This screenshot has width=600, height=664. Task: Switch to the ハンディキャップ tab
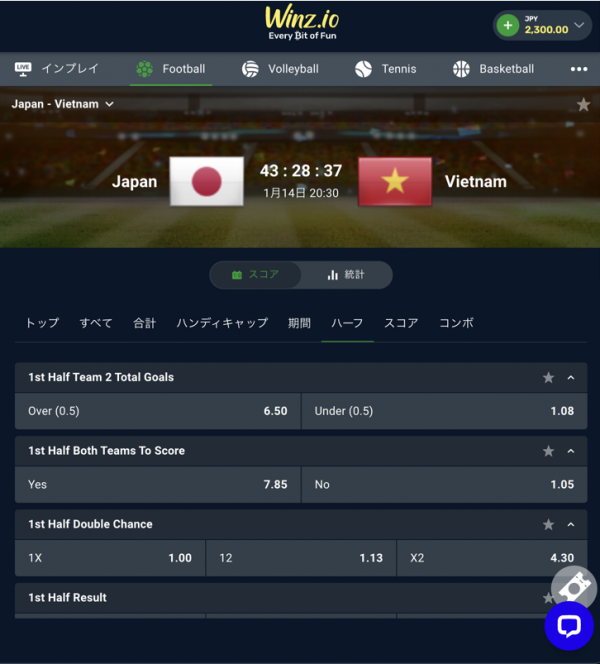click(x=222, y=323)
